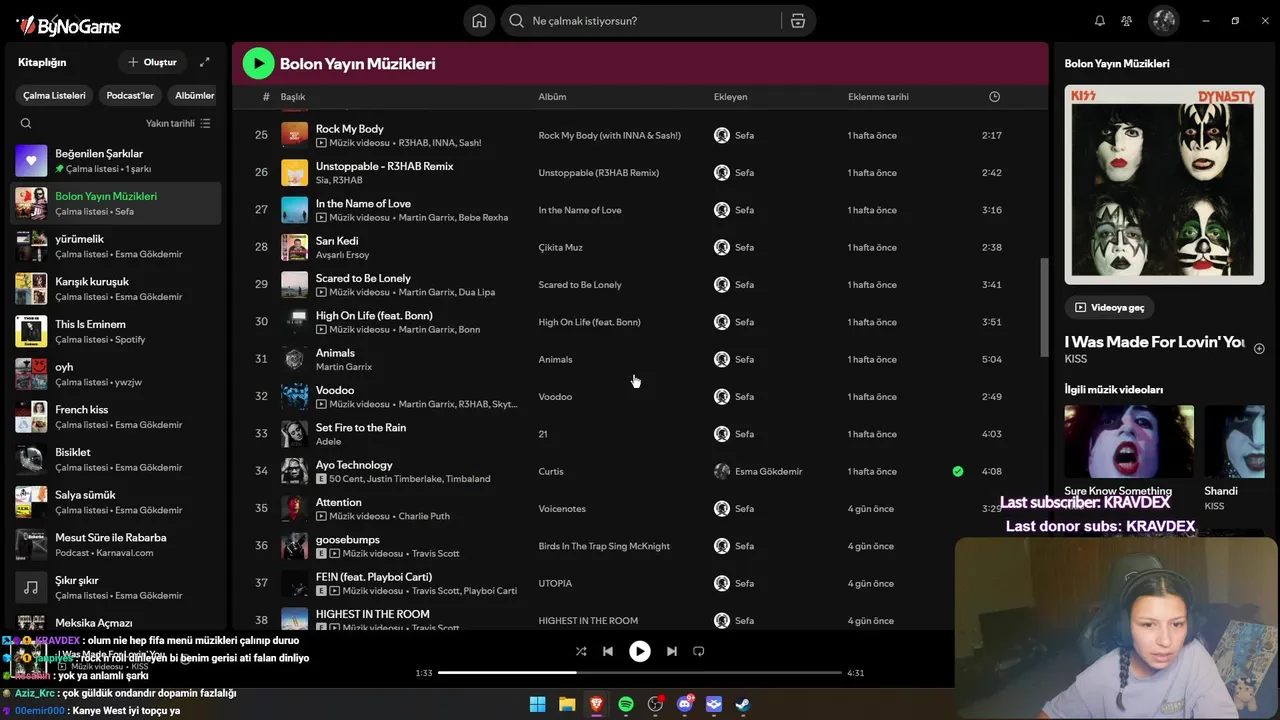This screenshot has width=1280, height=720.
Task: Open Discord from taskbar
Action: (685, 704)
